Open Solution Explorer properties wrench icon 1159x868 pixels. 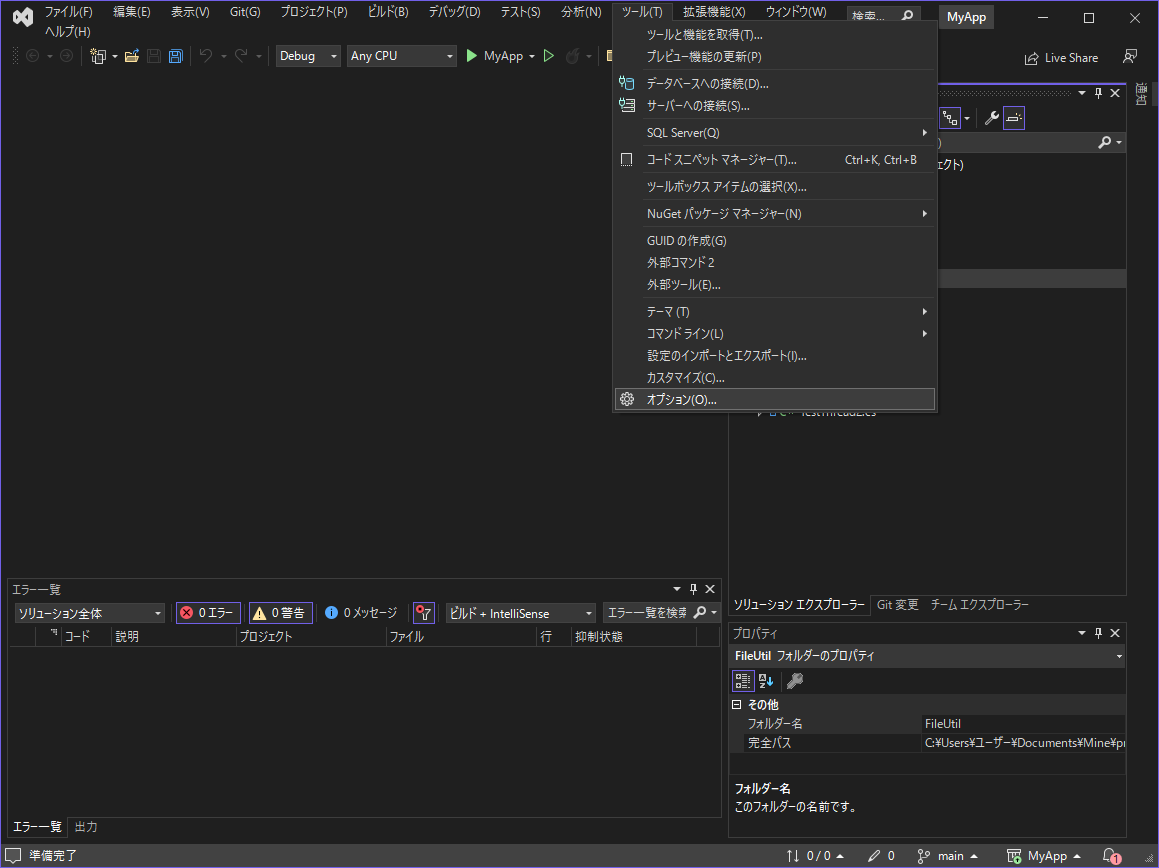pyautogui.click(x=991, y=117)
